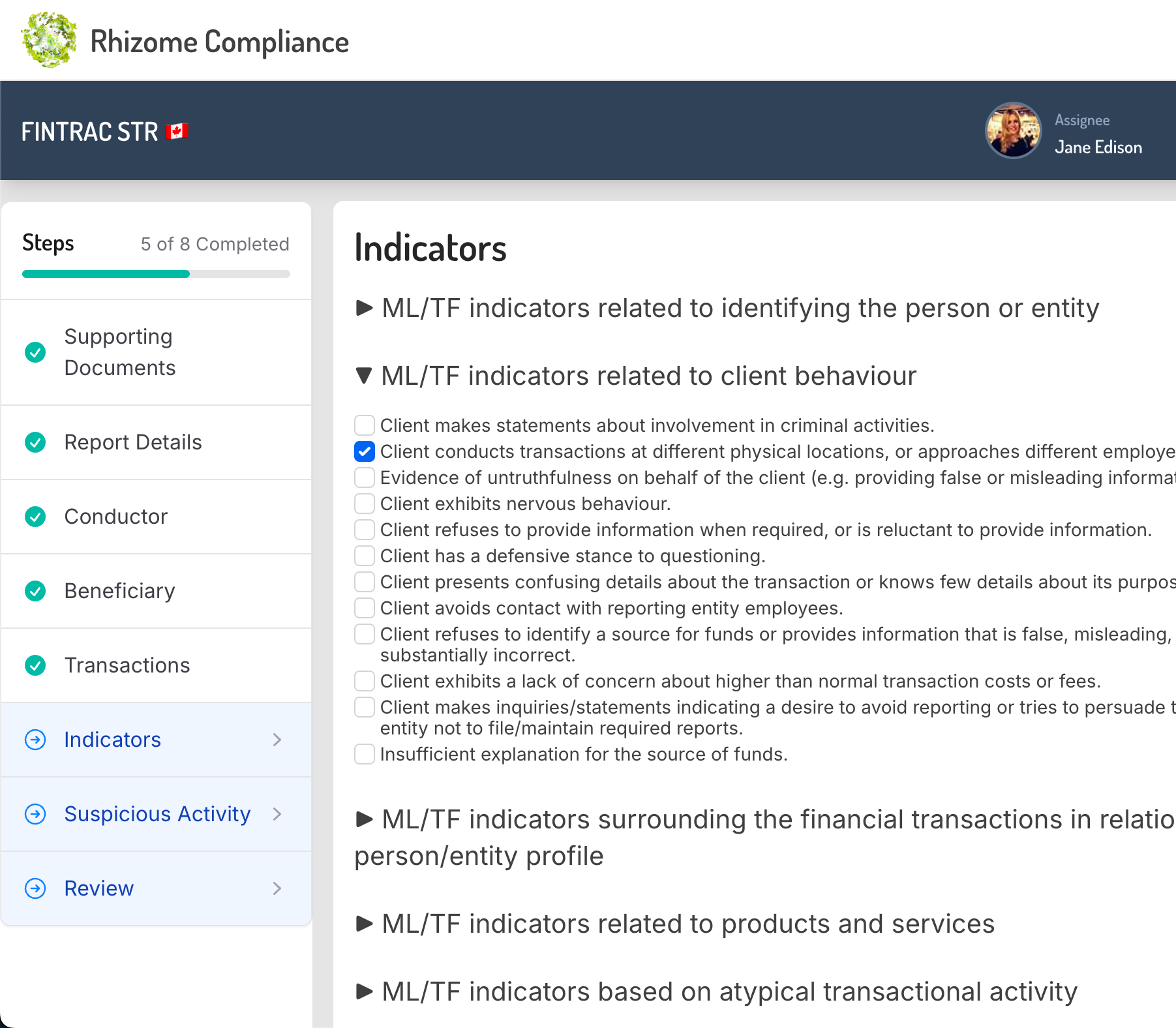Click the steps completion progress bar
This screenshot has width=1176, height=1028.
pos(156,274)
